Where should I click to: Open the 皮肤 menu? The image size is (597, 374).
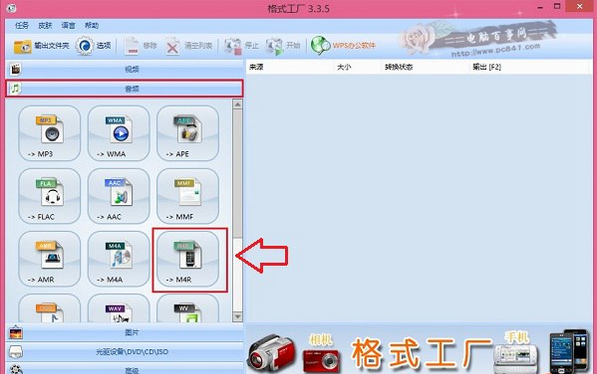point(45,26)
